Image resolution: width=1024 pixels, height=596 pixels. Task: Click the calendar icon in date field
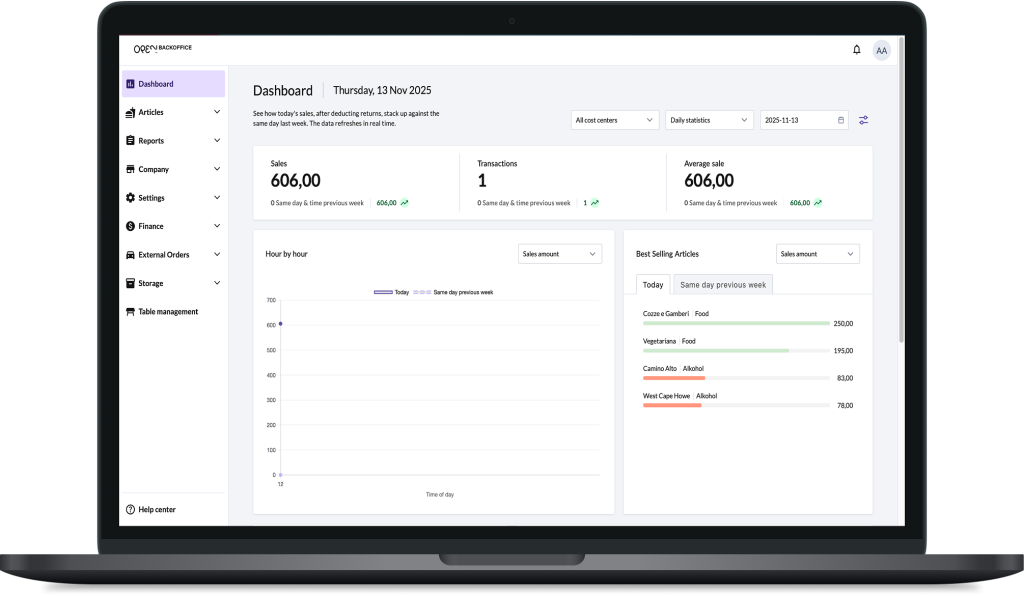point(841,120)
